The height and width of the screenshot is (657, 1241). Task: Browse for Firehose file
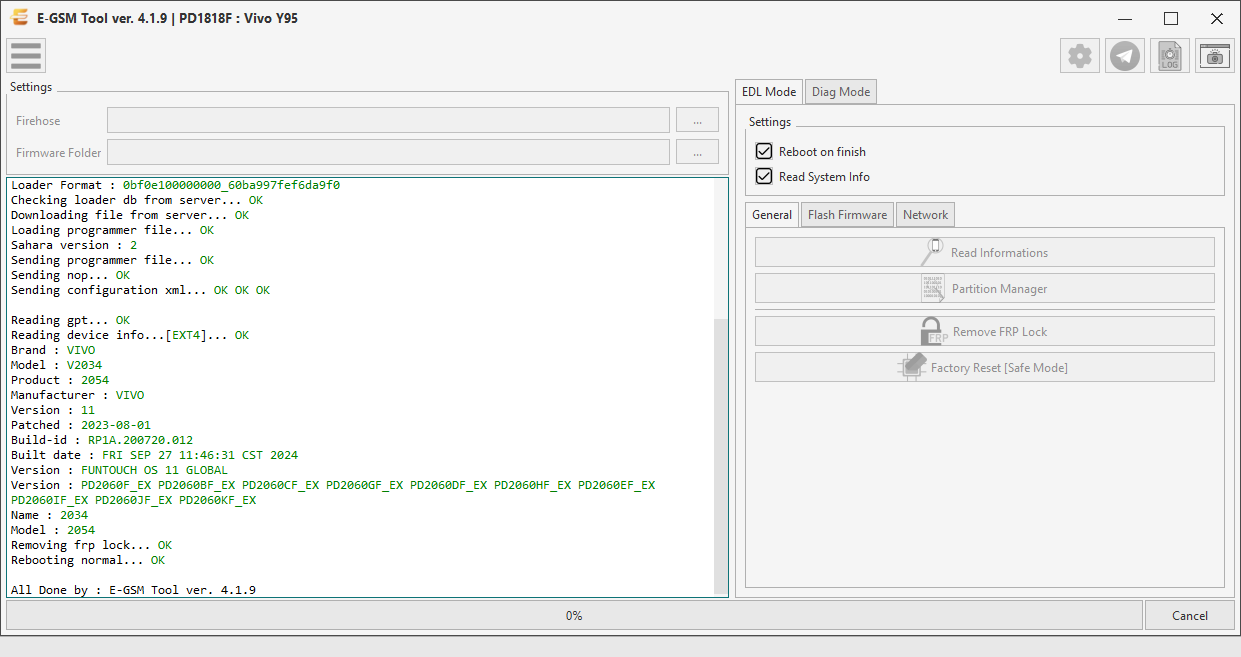pyautogui.click(x=697, y=120)
